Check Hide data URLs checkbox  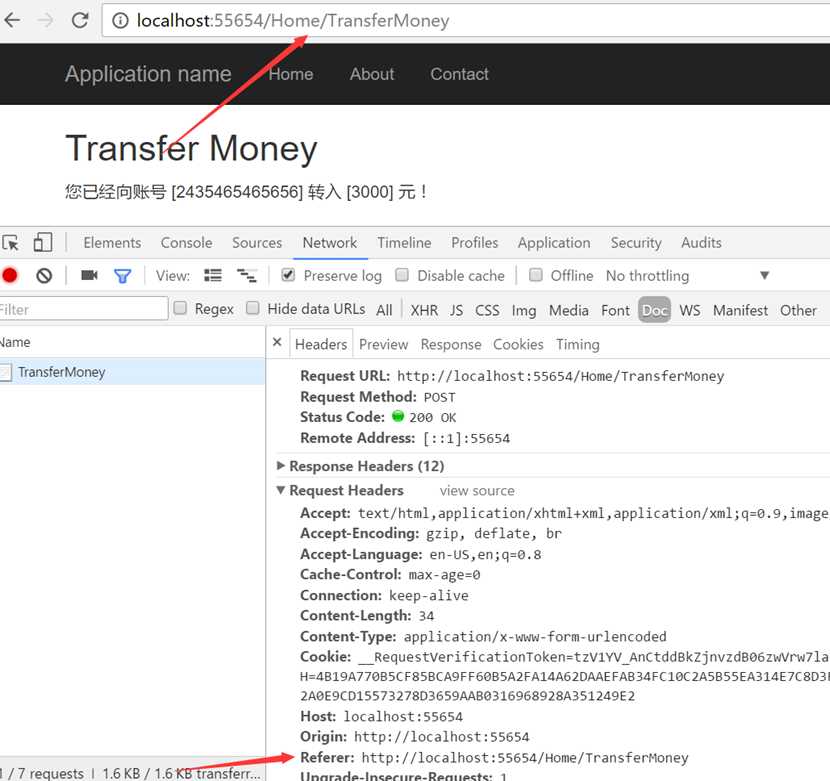point(252,308)
